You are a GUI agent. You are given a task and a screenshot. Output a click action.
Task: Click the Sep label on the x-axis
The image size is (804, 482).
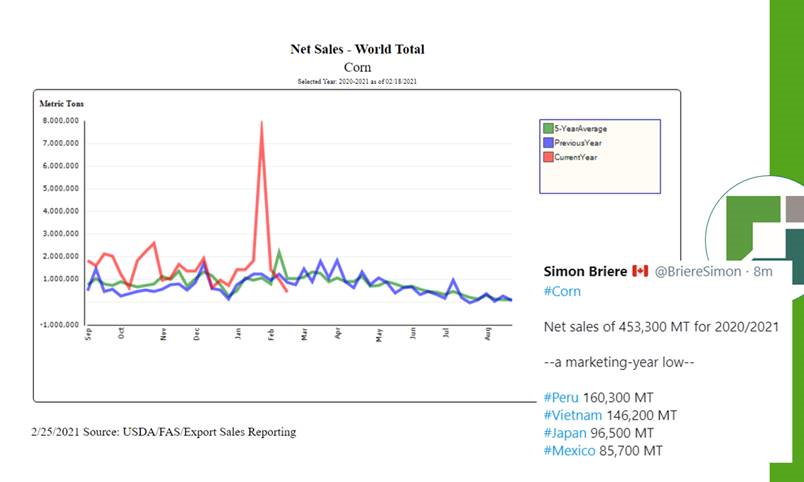point(88,335)
